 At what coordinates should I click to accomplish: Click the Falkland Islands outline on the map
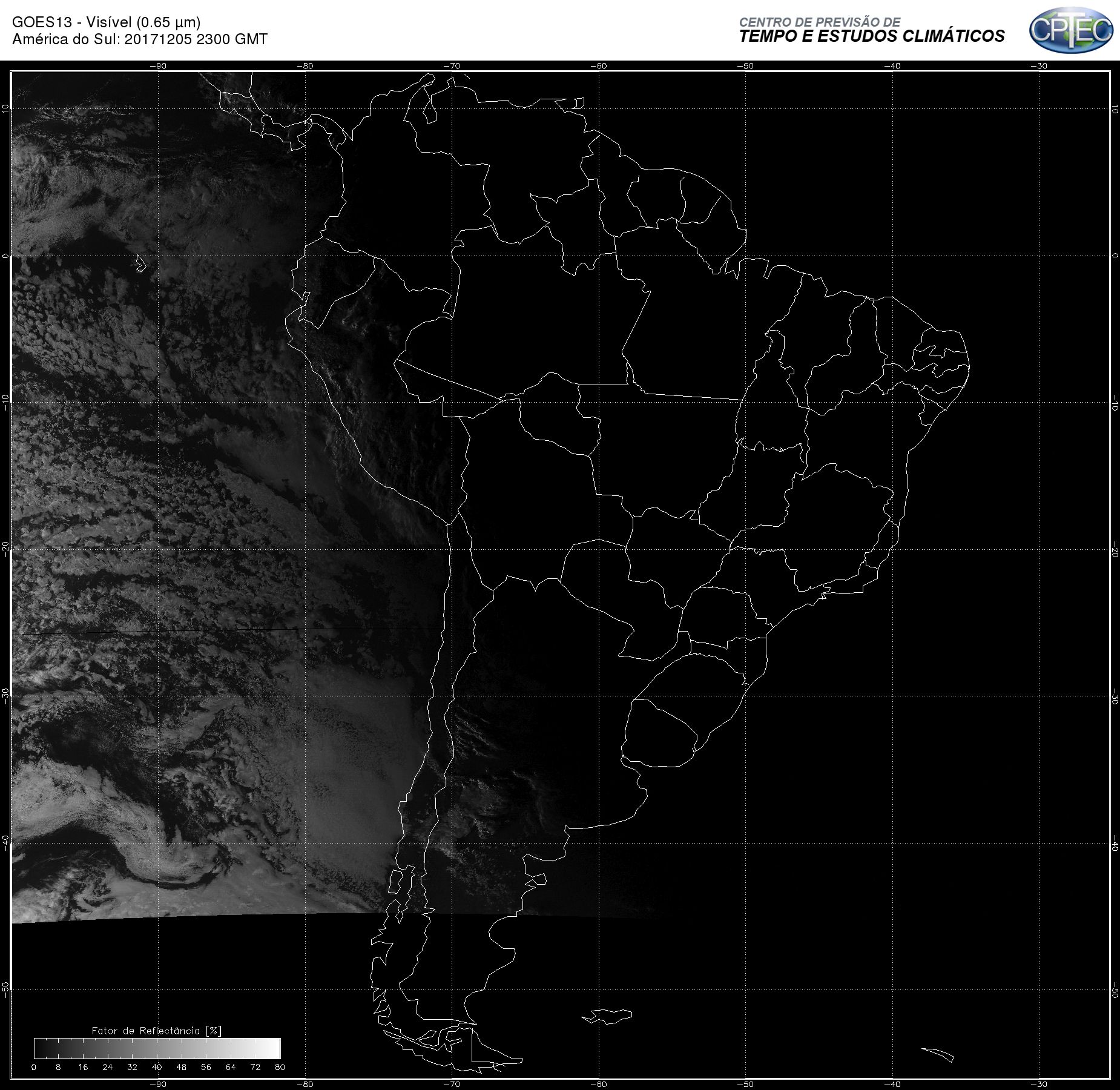click(607, 1016)
